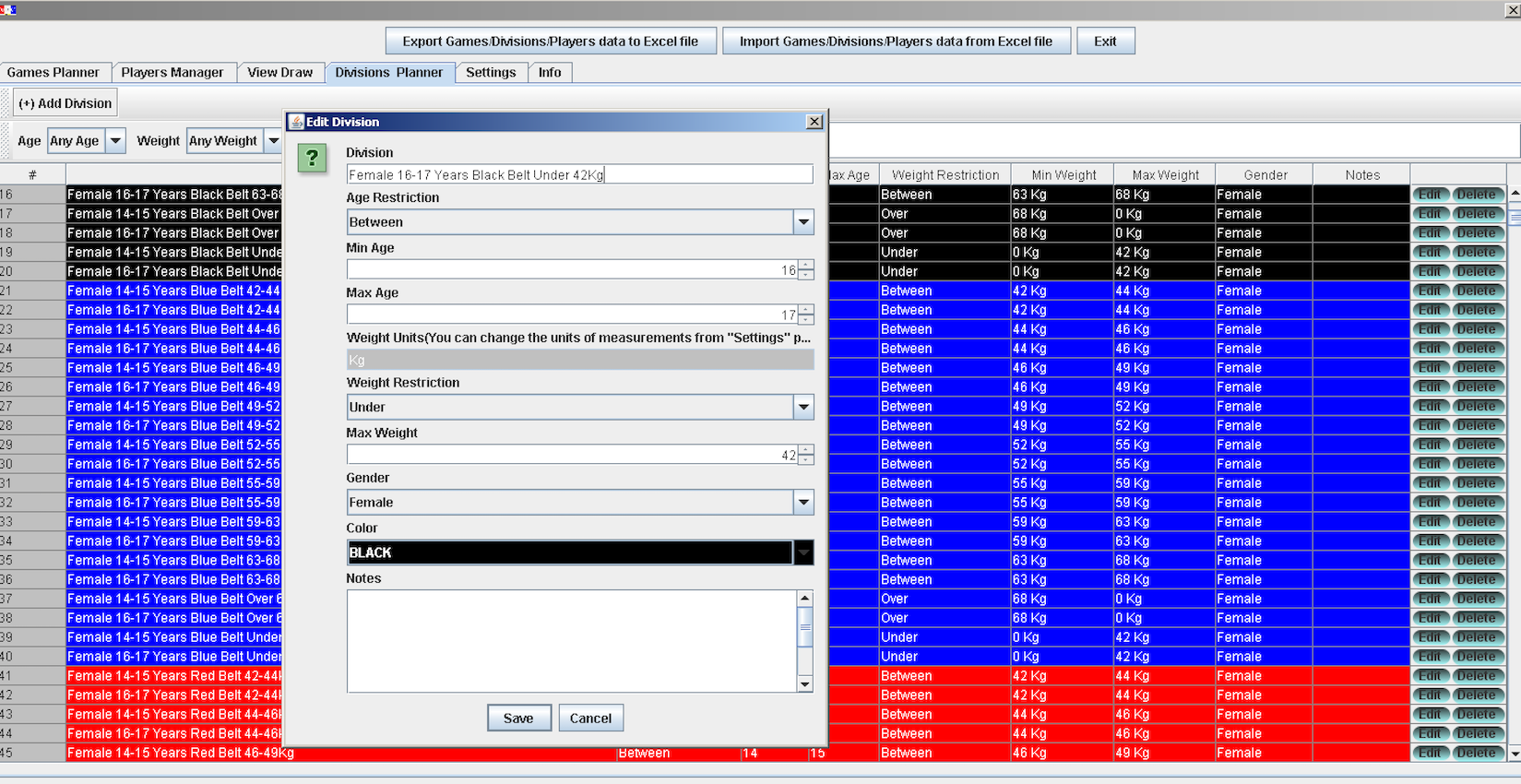The image size is (1521, 784).
Task: Click Edit button for row 16
Action: 1430,195
